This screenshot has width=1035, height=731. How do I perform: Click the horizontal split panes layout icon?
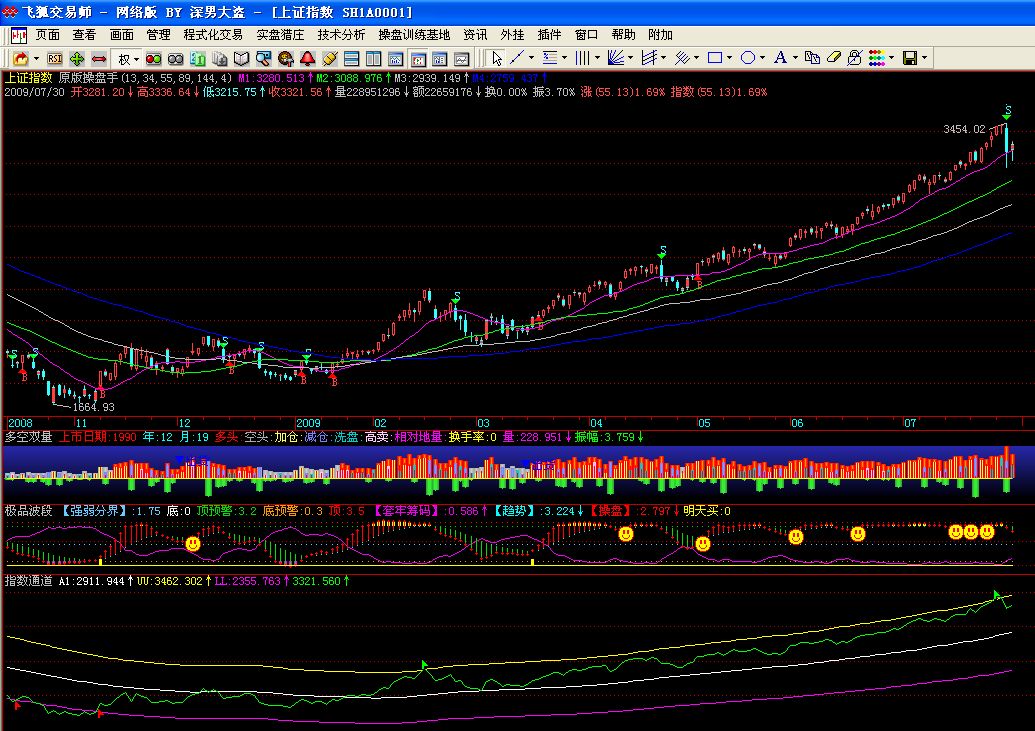[351, 59]
